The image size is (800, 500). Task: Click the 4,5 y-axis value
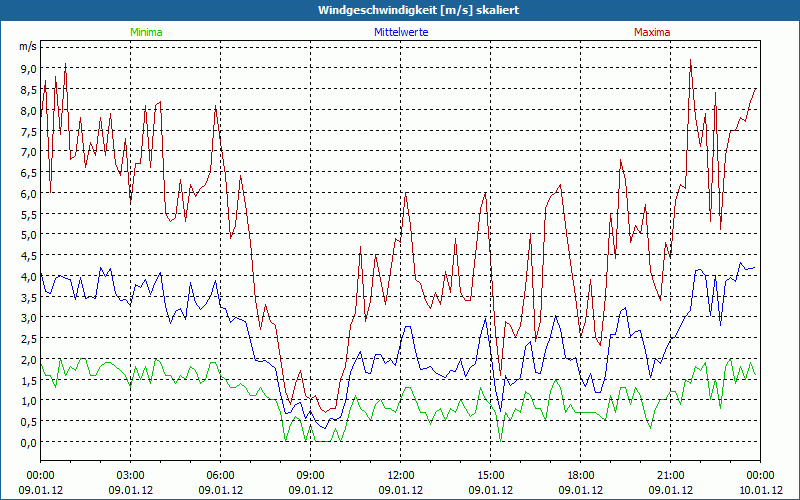pyautogui.click(x=29, y=256)
